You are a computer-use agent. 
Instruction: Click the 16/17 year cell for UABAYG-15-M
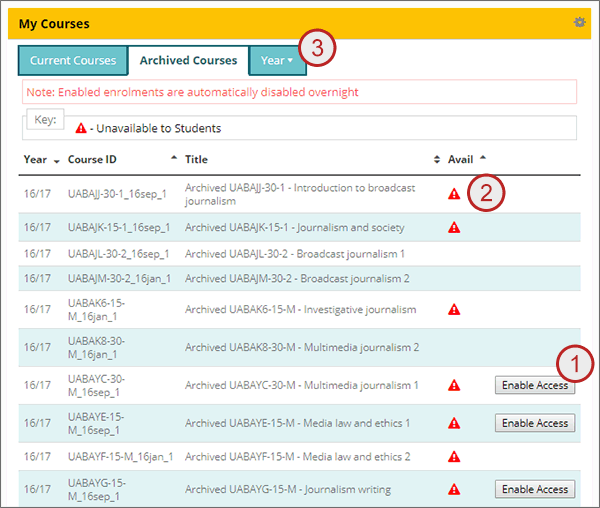(37, 489)
